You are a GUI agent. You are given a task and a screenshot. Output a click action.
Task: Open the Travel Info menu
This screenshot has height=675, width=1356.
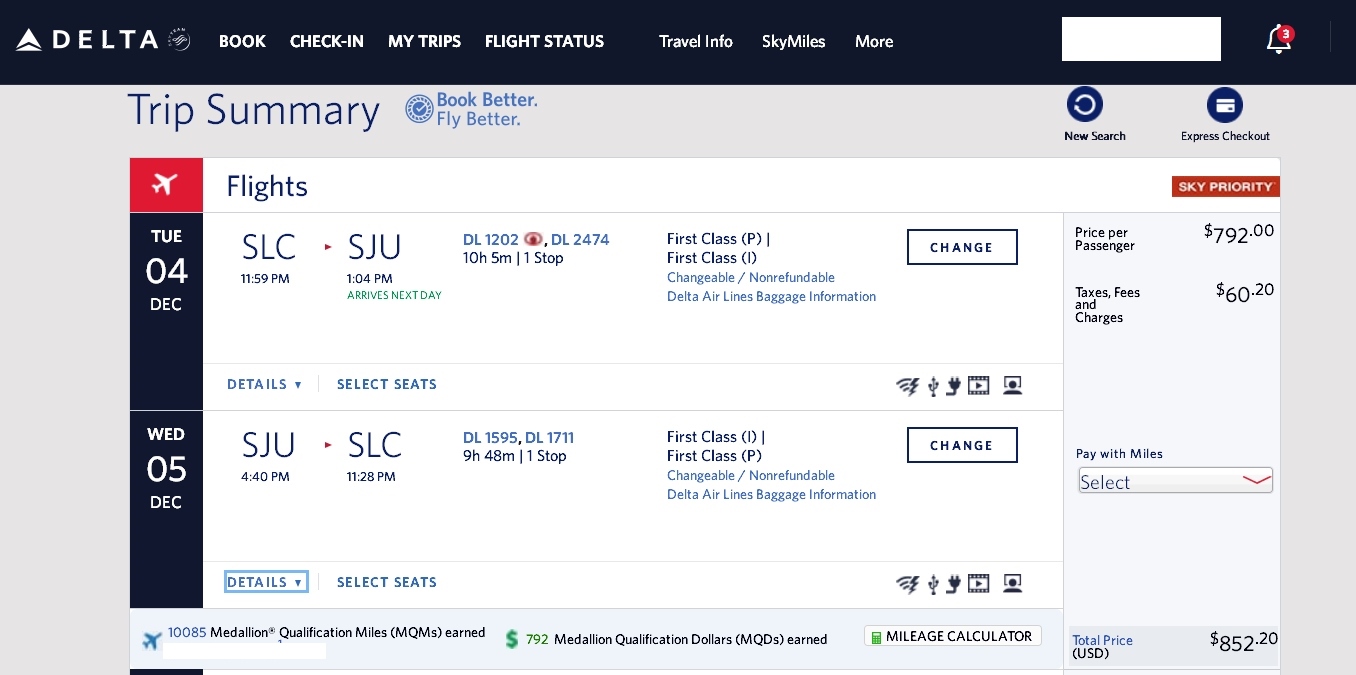696,41
